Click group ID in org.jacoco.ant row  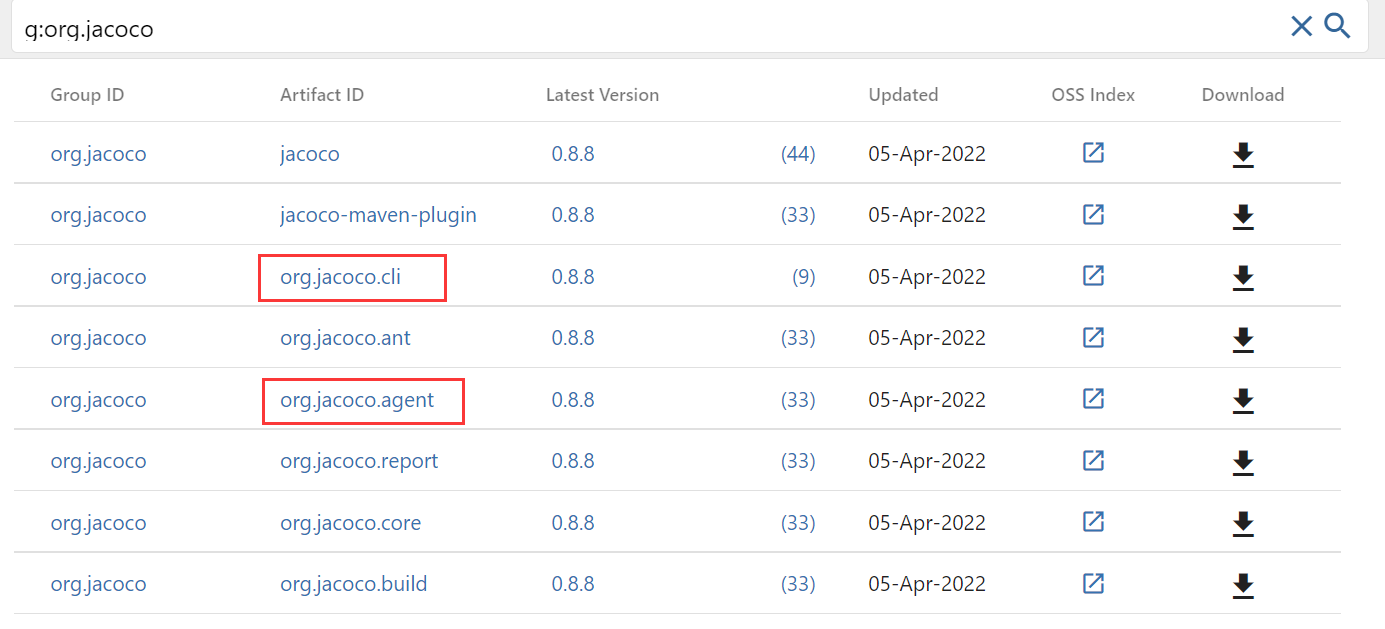(98, 338)
